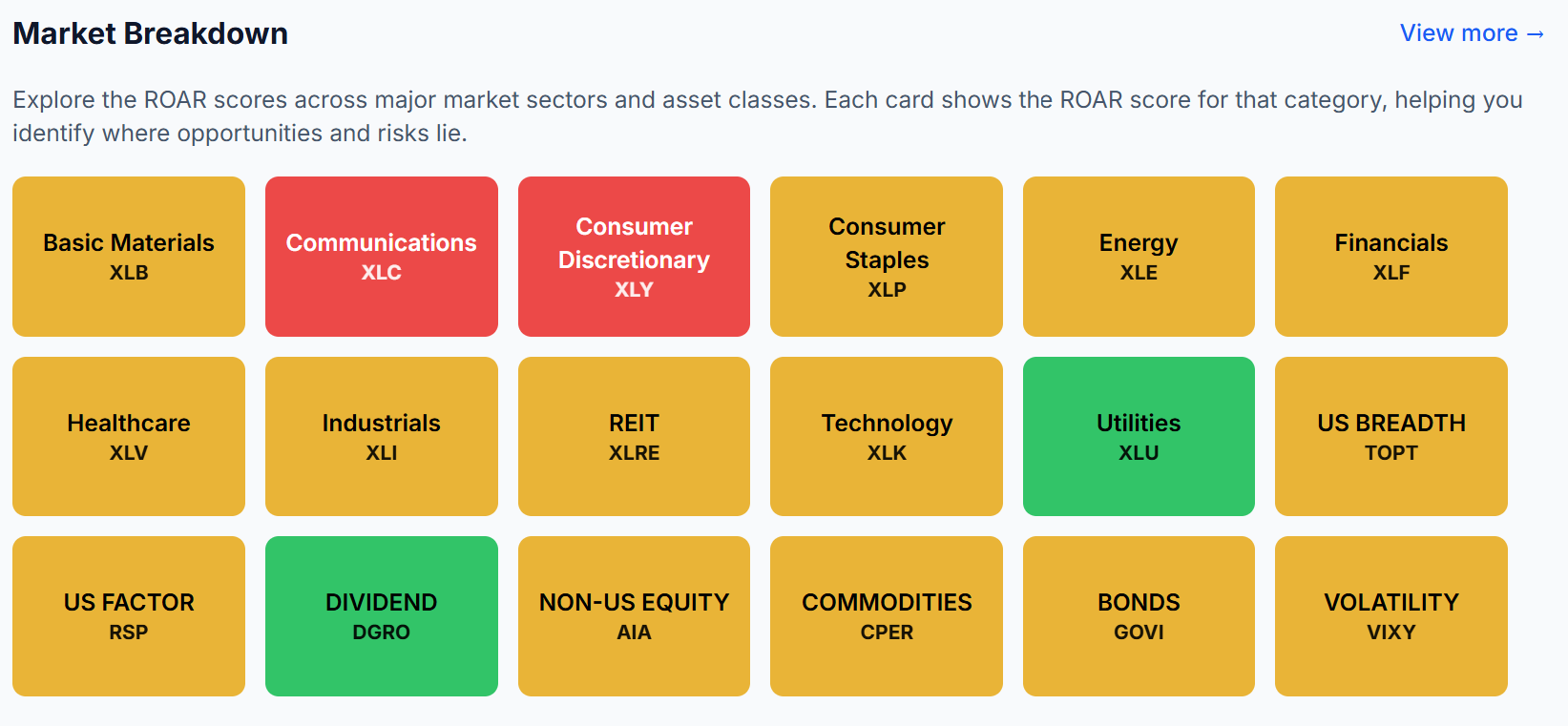Open the View more link

1471,33
